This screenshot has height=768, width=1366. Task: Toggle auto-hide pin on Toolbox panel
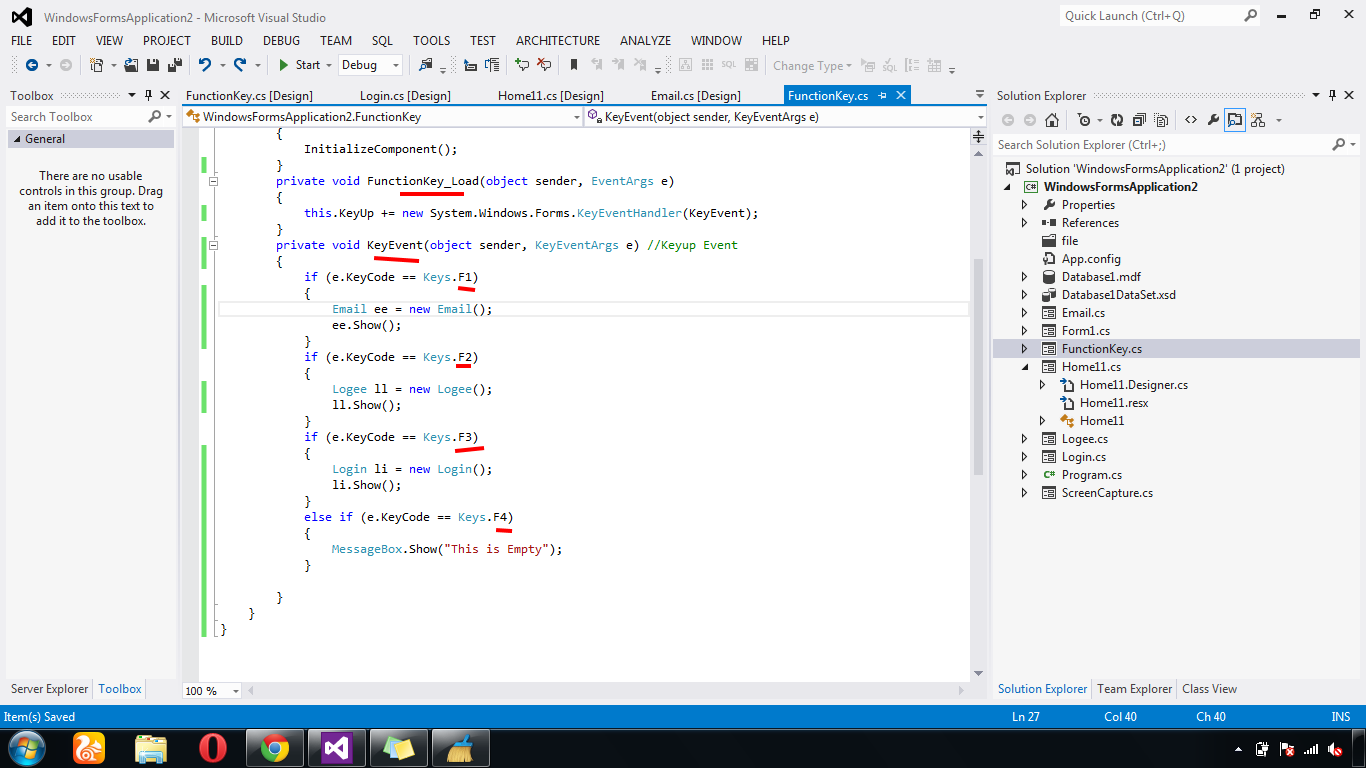[x=149, y=95]
